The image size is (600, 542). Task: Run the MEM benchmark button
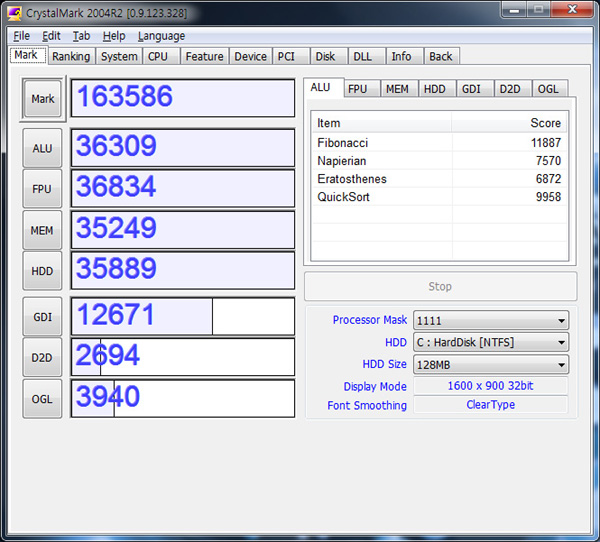[x=42, y=230]
